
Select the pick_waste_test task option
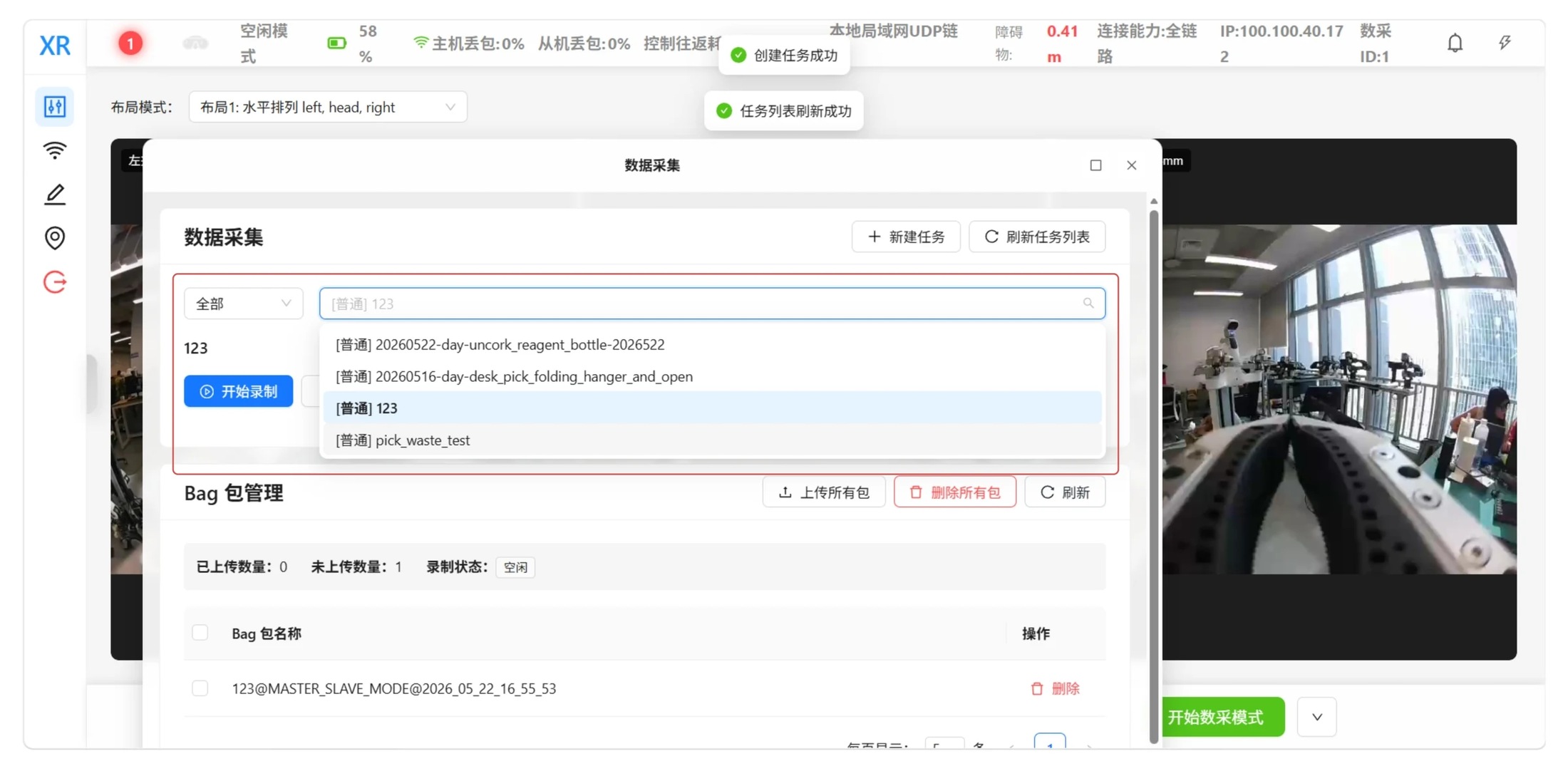click(x=712, y=440)
